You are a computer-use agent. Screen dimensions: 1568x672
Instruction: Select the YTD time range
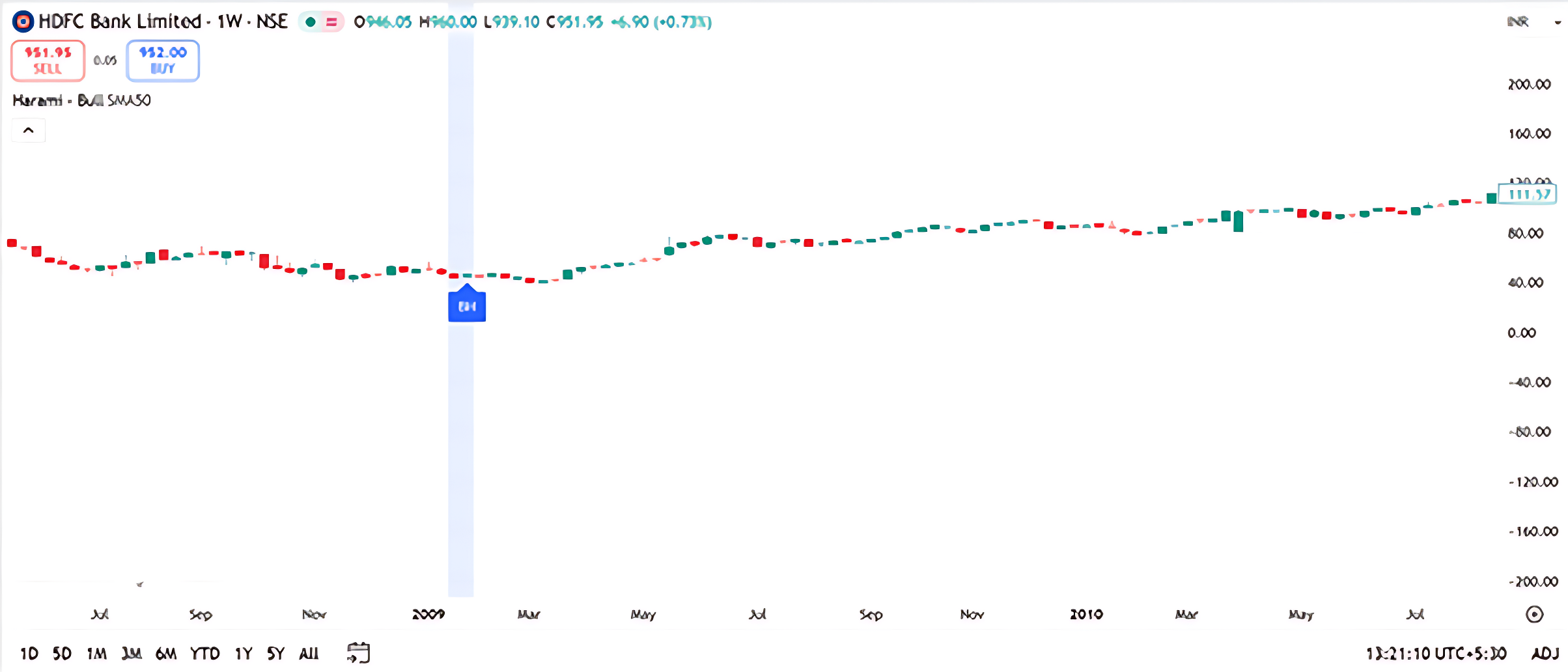(x=204, y=653)
